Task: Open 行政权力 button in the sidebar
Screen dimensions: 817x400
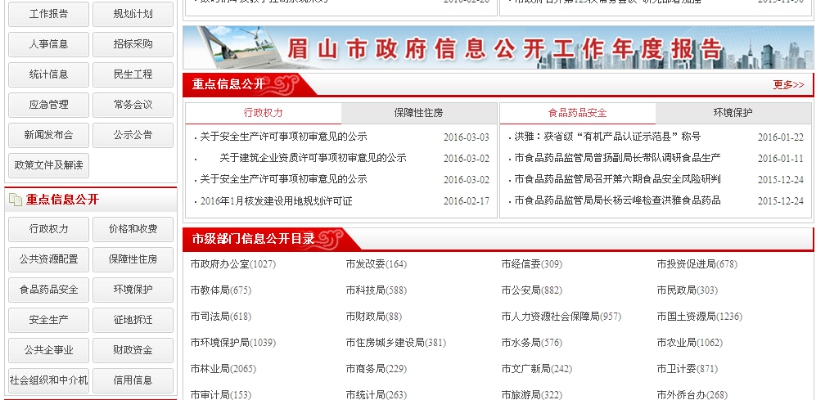Action: [x=48, y=229]
